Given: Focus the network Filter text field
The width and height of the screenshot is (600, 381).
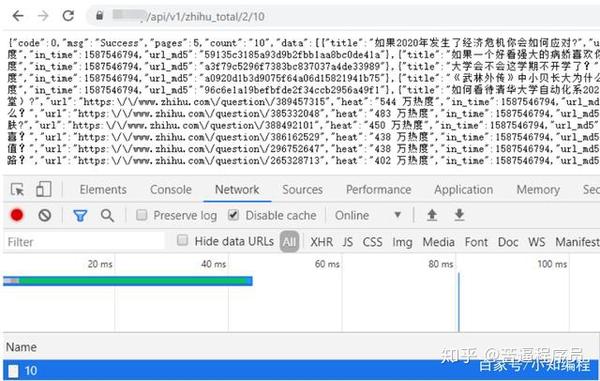Looking at the screenshot, I should (84, 242).
